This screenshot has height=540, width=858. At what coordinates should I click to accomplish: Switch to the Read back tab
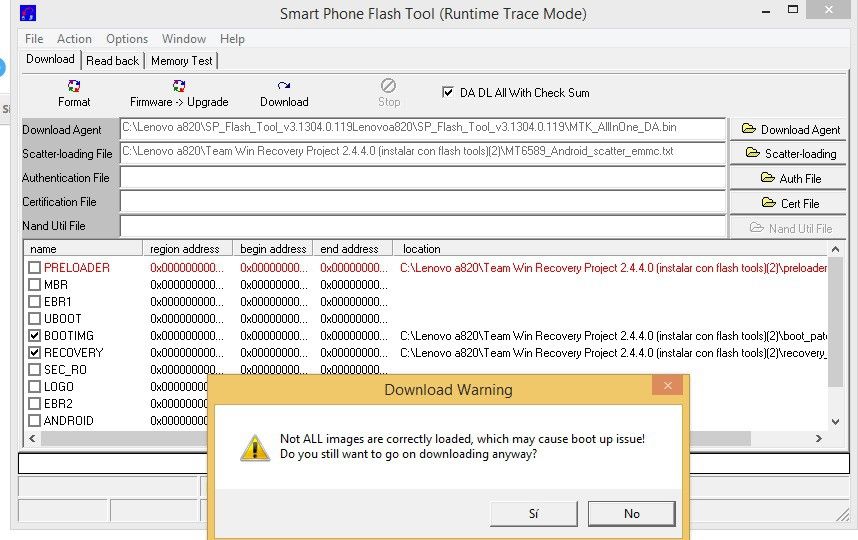pos(112,61)
